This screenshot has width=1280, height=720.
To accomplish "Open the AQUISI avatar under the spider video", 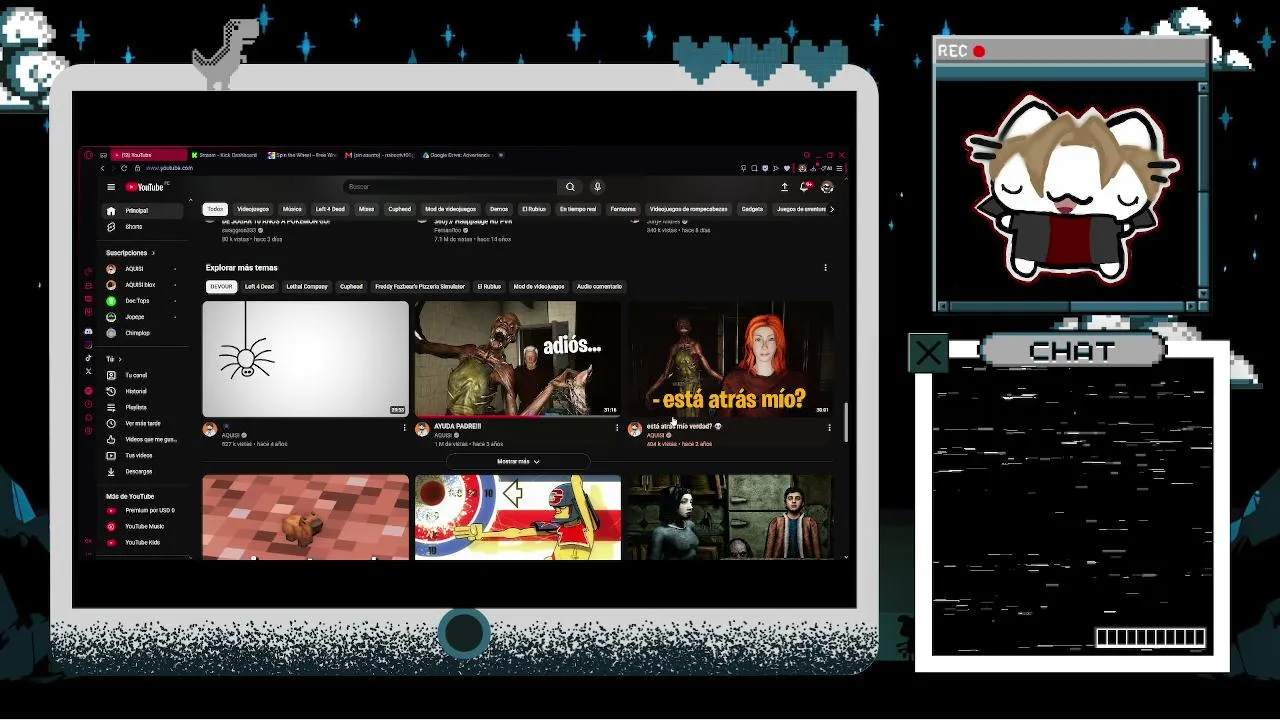I will 210,430.
